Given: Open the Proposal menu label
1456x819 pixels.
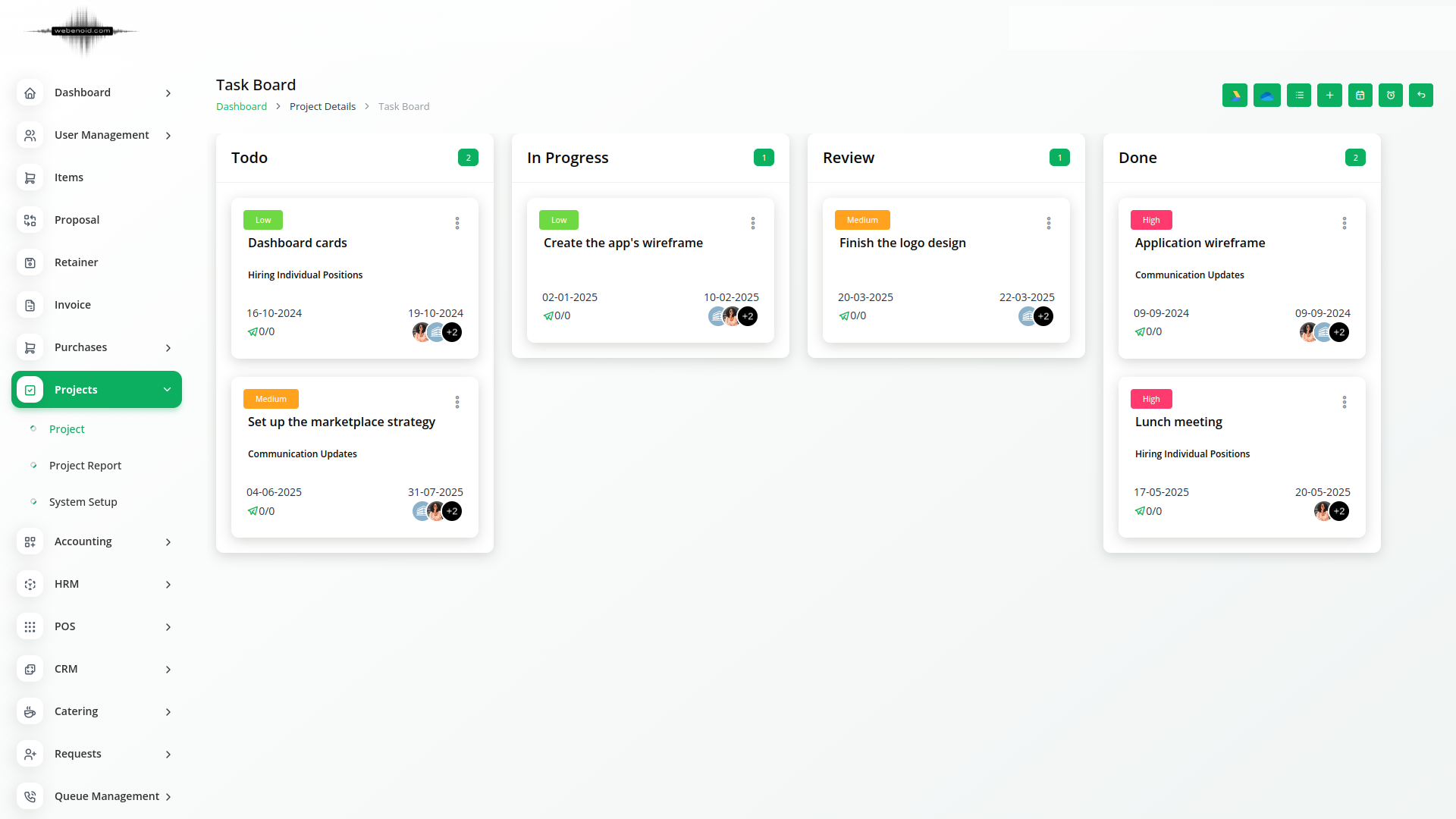Looking at the screenshot, I should coord(77,220).
